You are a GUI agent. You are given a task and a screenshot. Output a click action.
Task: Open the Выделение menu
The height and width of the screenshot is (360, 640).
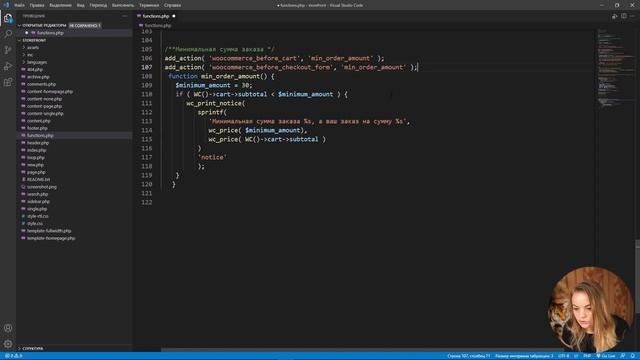click(60, 5)
